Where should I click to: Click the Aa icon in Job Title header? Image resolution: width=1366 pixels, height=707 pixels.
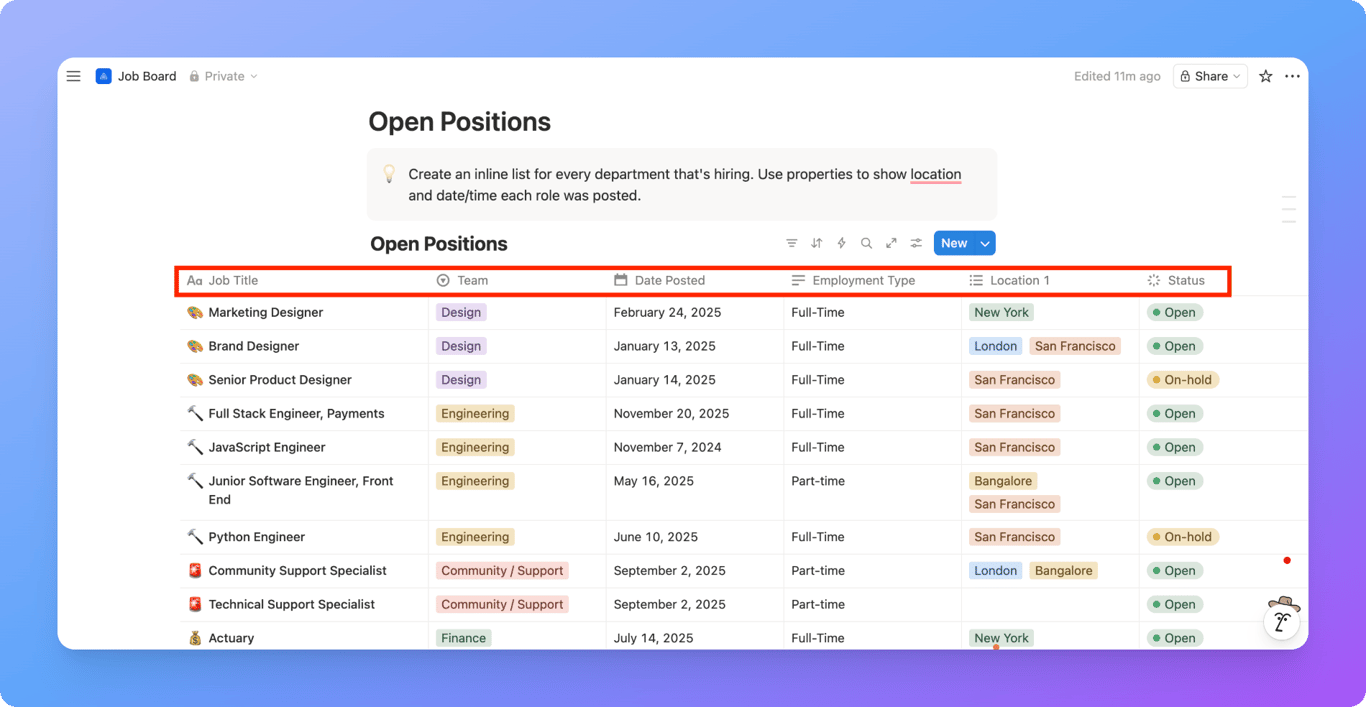(193, 280)
